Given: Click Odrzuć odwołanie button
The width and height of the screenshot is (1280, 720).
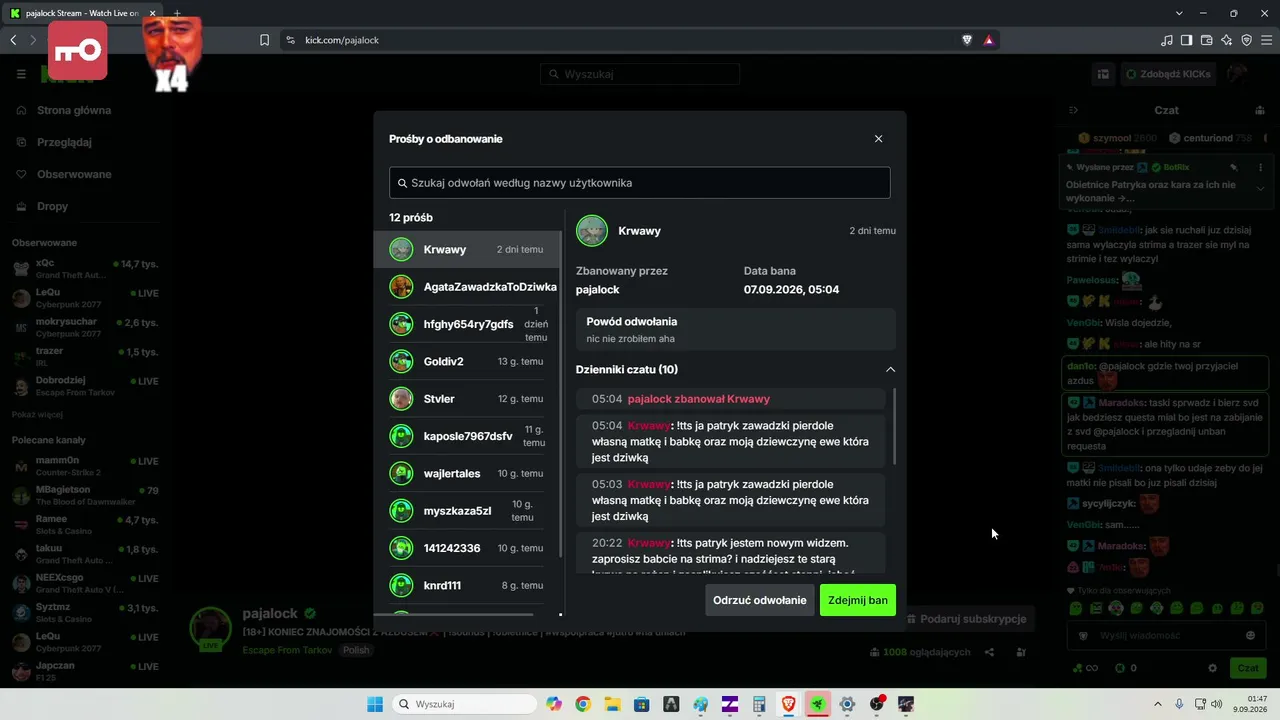Looking at the screenshot, I should pyautogui.click(x=759, y=600).
